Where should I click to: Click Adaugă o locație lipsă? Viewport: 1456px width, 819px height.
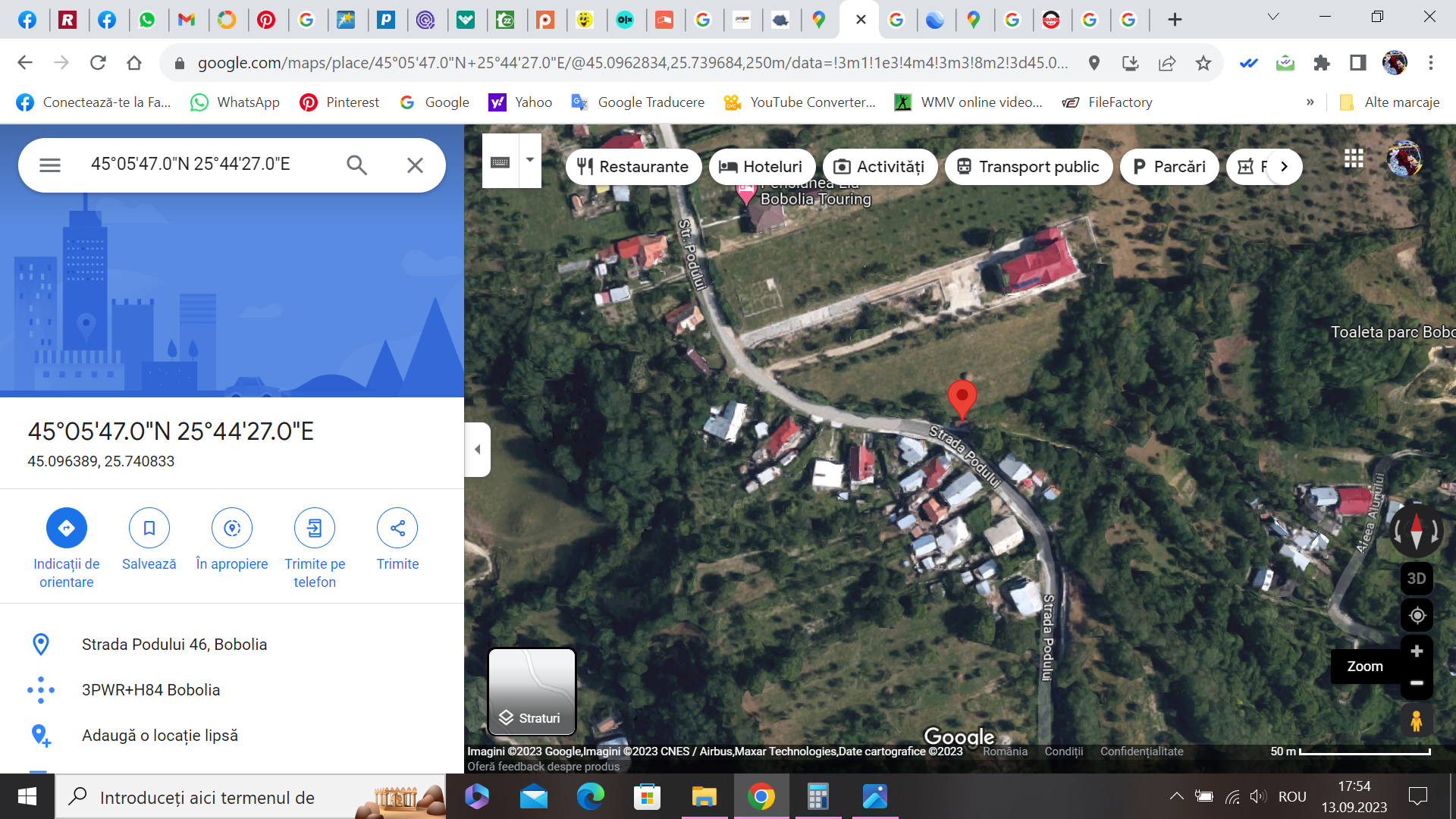pos(159,735)
